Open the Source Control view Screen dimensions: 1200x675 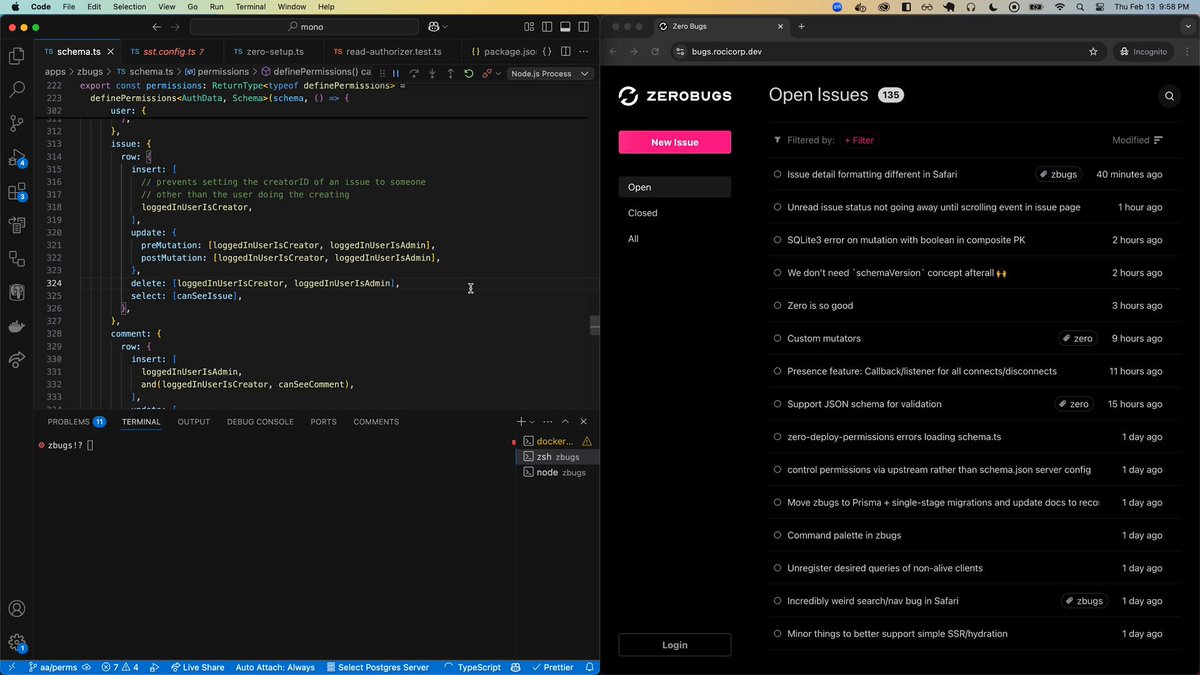tap(17, 124)
